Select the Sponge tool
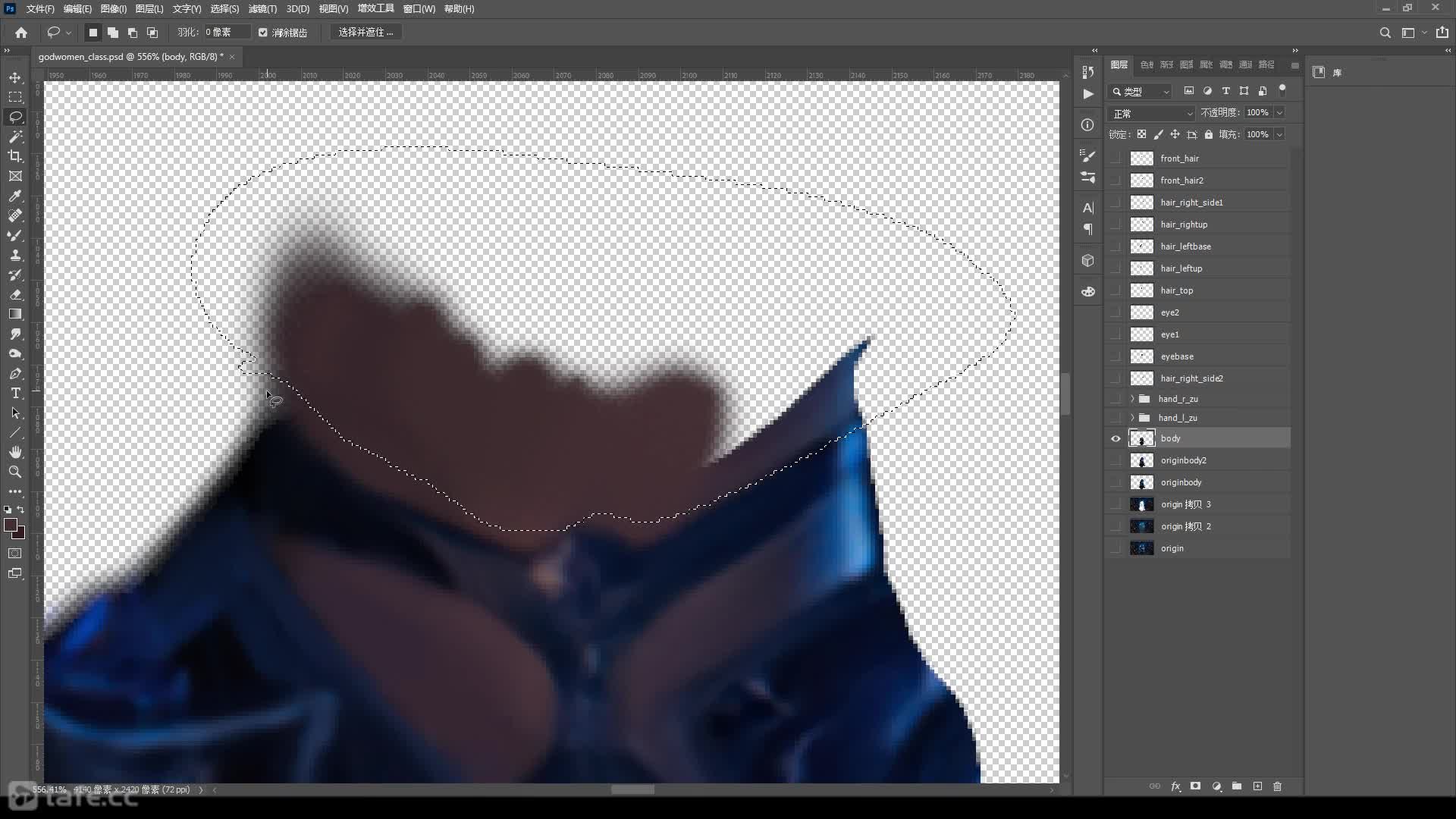The width and height of the screenshot is (1456, 819). [15, 353]
